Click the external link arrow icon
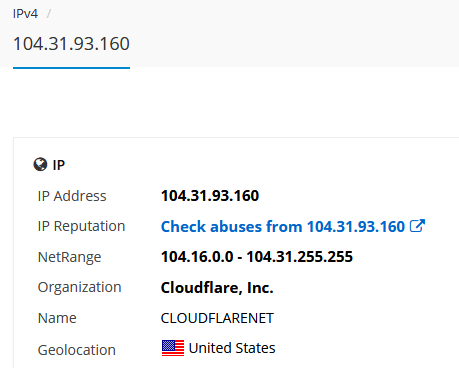Viewport: 459px width, 368px height. click(x=417, y=226)
